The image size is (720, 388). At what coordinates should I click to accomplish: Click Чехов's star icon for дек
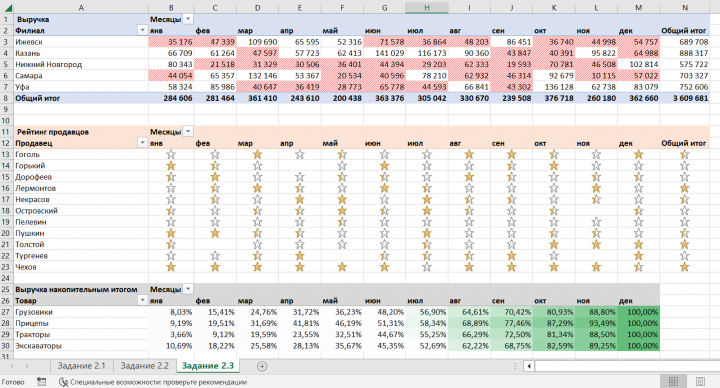(x=638, y=267)
